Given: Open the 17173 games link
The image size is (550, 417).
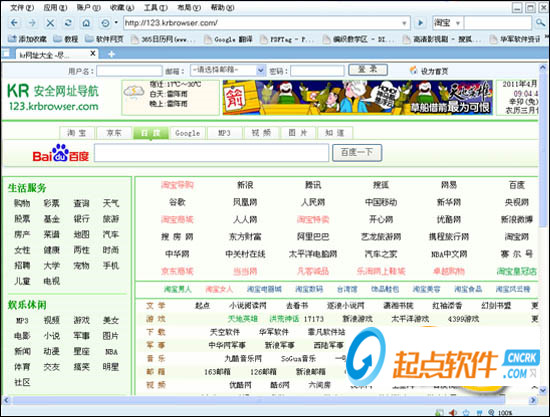Looking at the screenshot, I should pos(314,319).
